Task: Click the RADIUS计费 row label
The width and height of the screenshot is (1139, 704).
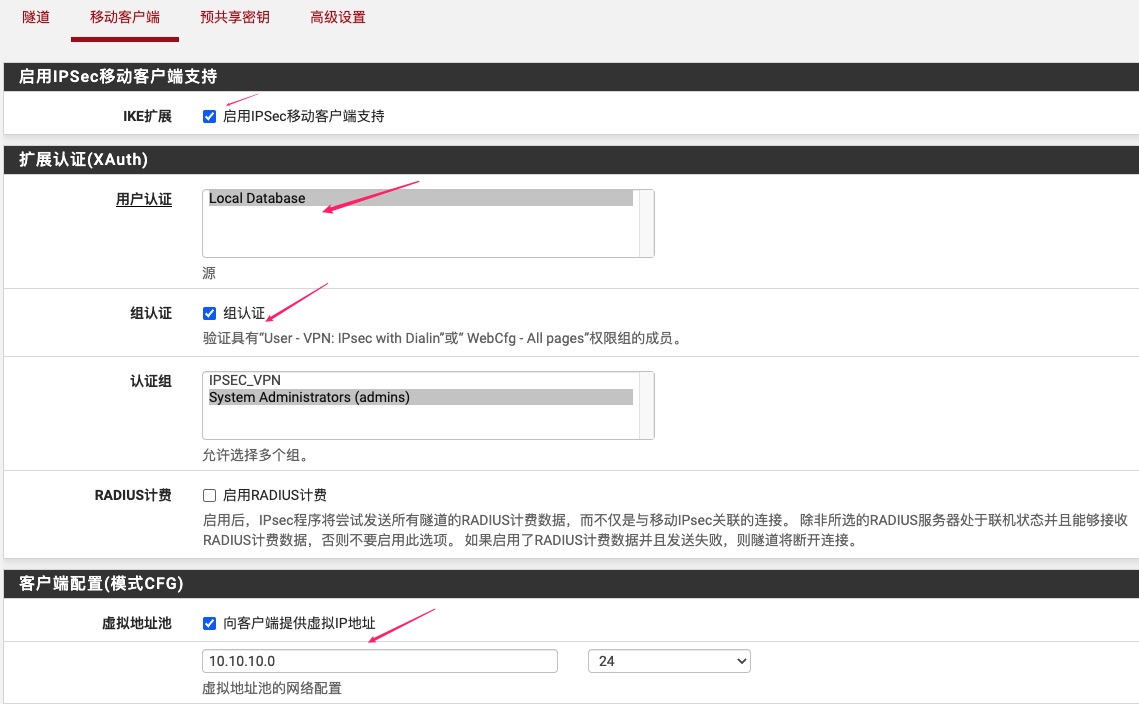Action: pyautogui.click(x=133, y=496)
